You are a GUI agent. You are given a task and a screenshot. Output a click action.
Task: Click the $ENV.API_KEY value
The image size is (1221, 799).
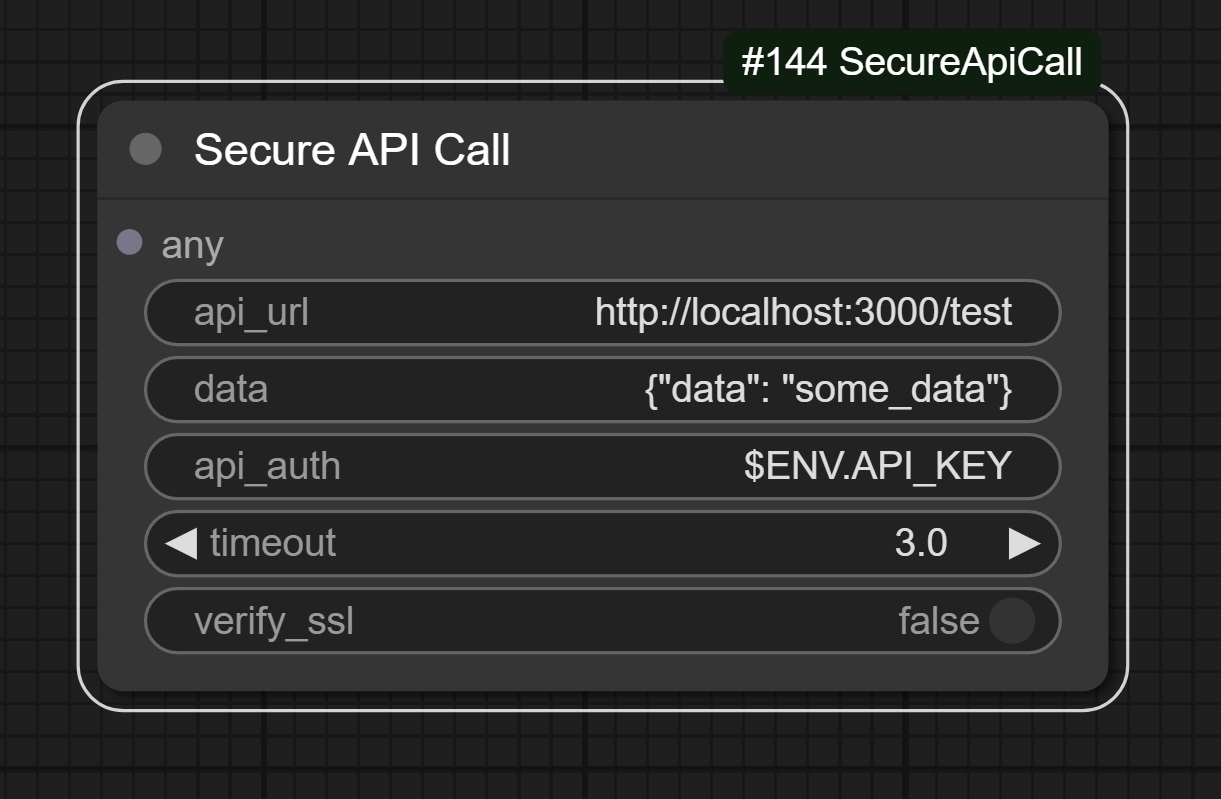click(878, 466)
